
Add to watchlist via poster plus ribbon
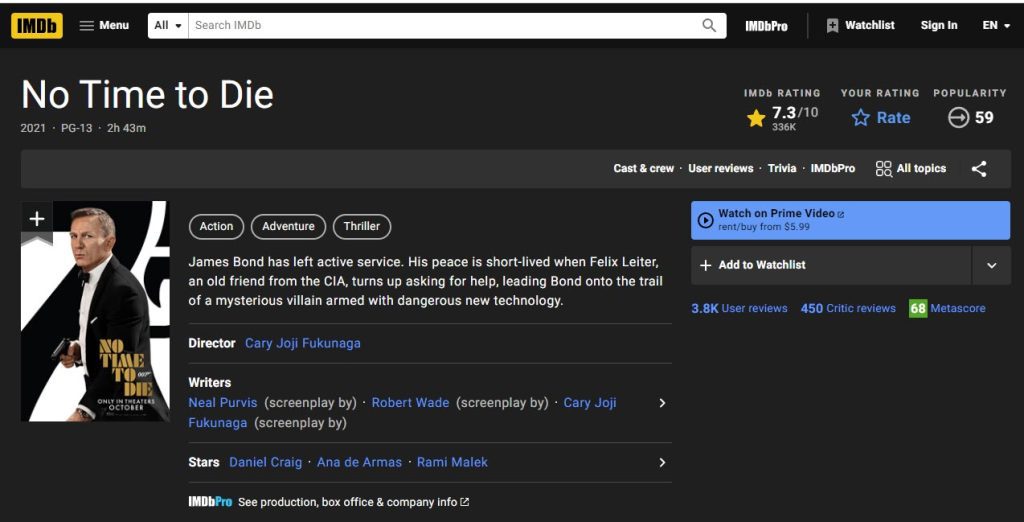37,220
